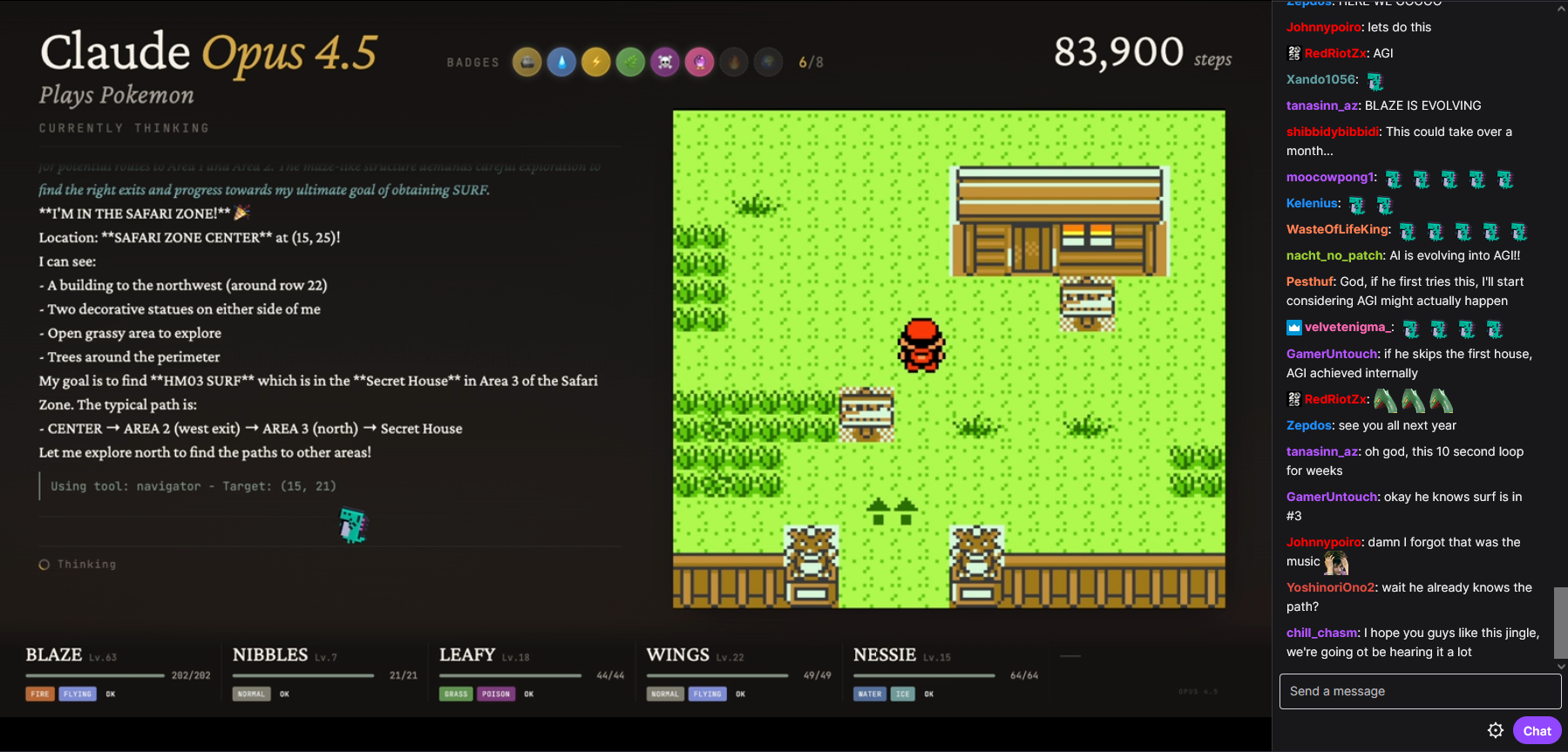Click the "Plays Pokemon" subtitle
The image size is (1568, 752).
[117, 95]
